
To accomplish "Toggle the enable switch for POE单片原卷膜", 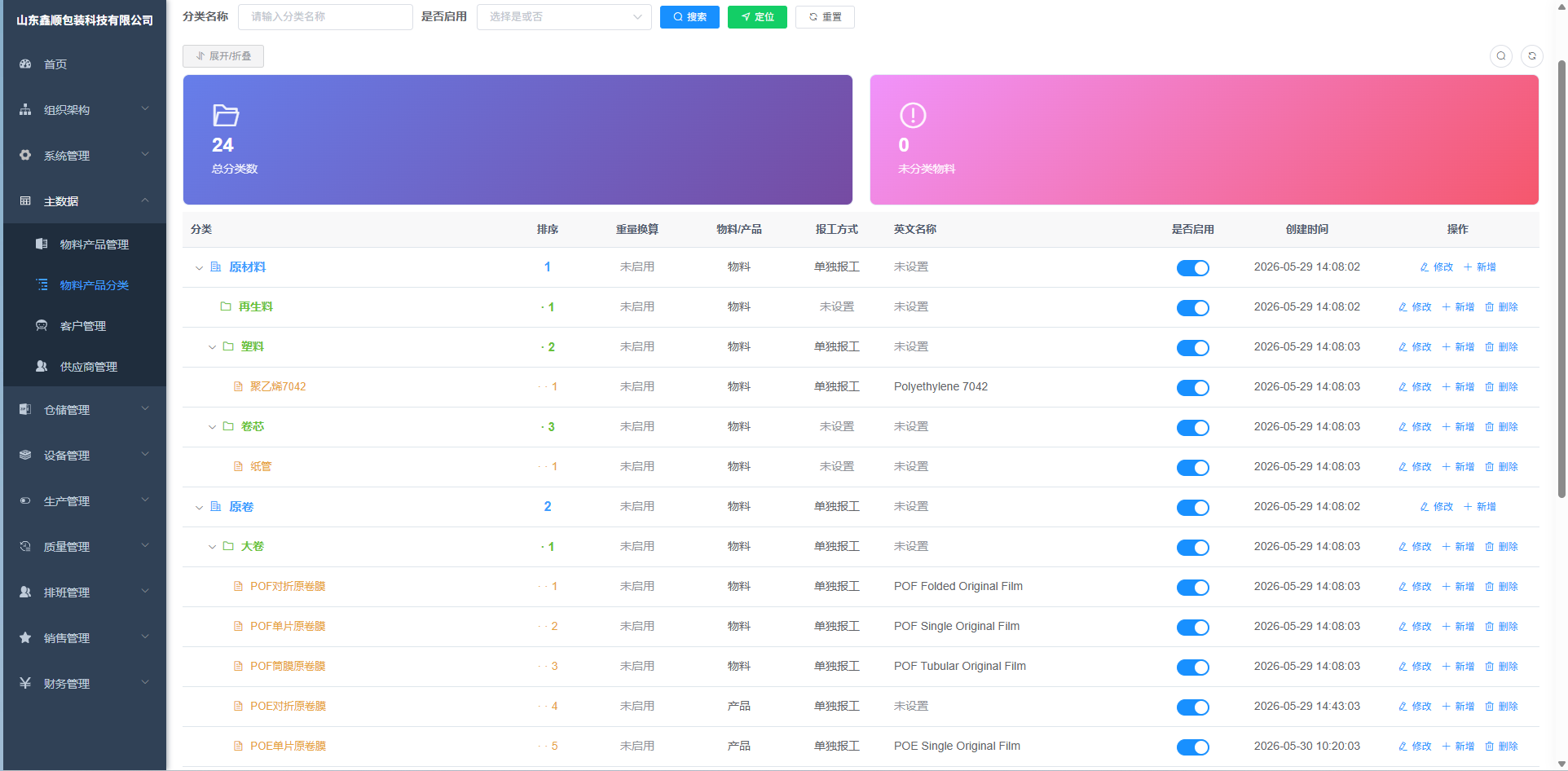I will tap(1192, 747).
